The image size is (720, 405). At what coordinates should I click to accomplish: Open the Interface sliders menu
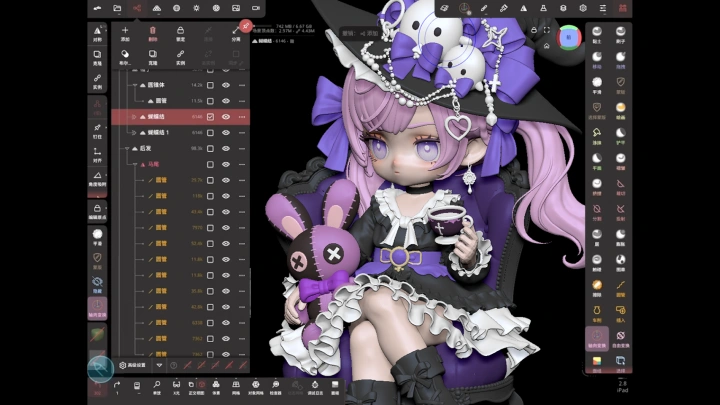click(x=602, y=8)
